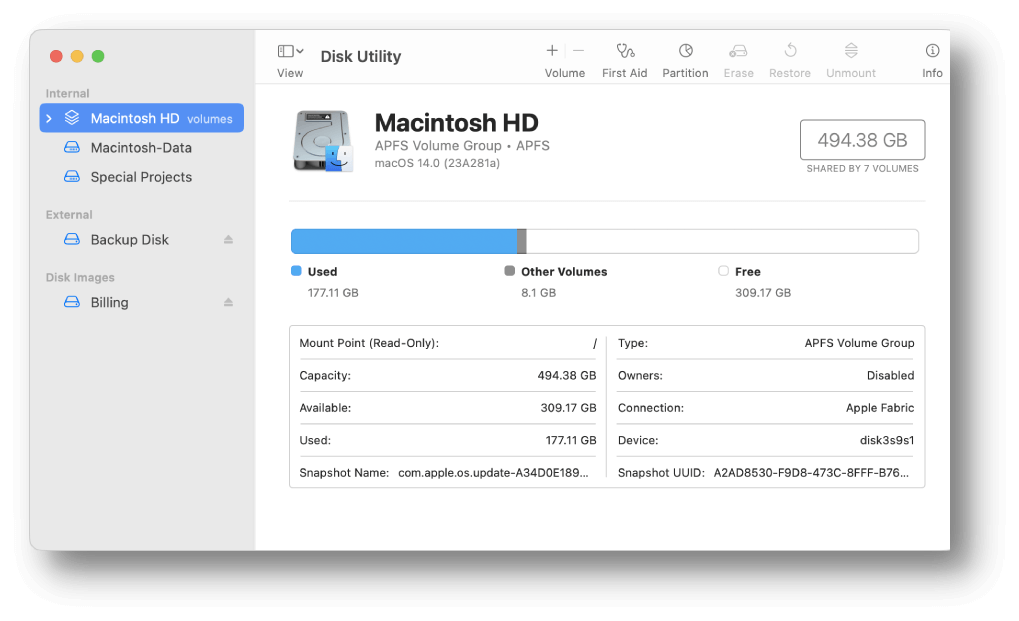The height and width of the screenshot is (621, 1019).
Task: Select Billing under Disk Images
Action: pyautogui.click(x=109, y=303)
